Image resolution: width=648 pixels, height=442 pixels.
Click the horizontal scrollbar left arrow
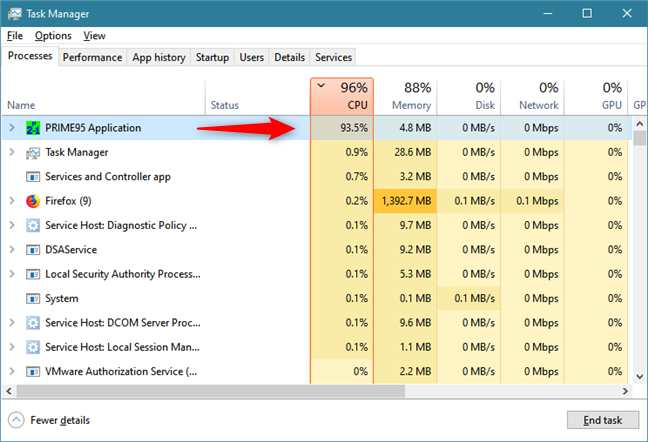click(x=9, y=391)
